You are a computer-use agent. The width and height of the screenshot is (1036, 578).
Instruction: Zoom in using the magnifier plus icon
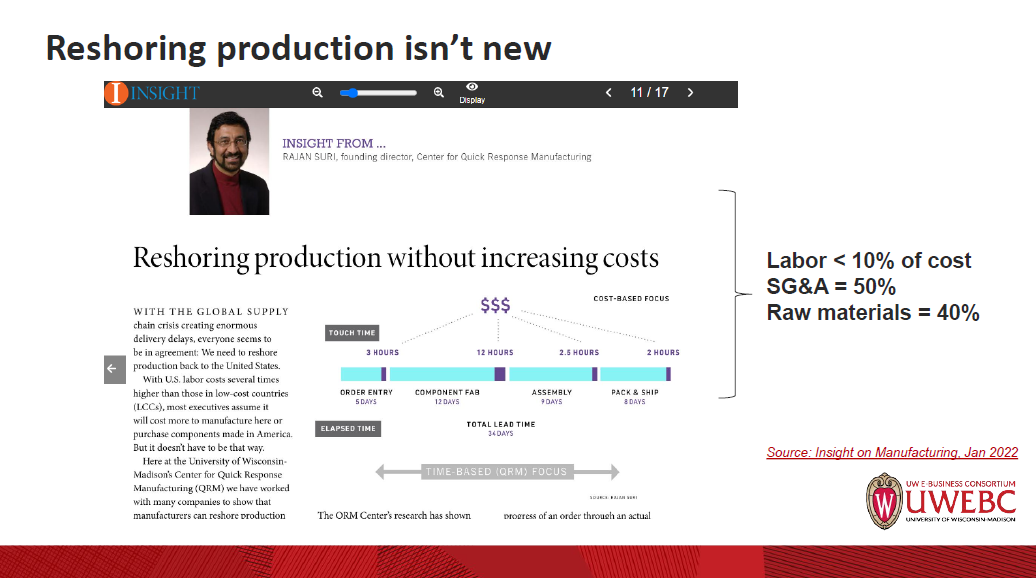pos(439,92)
